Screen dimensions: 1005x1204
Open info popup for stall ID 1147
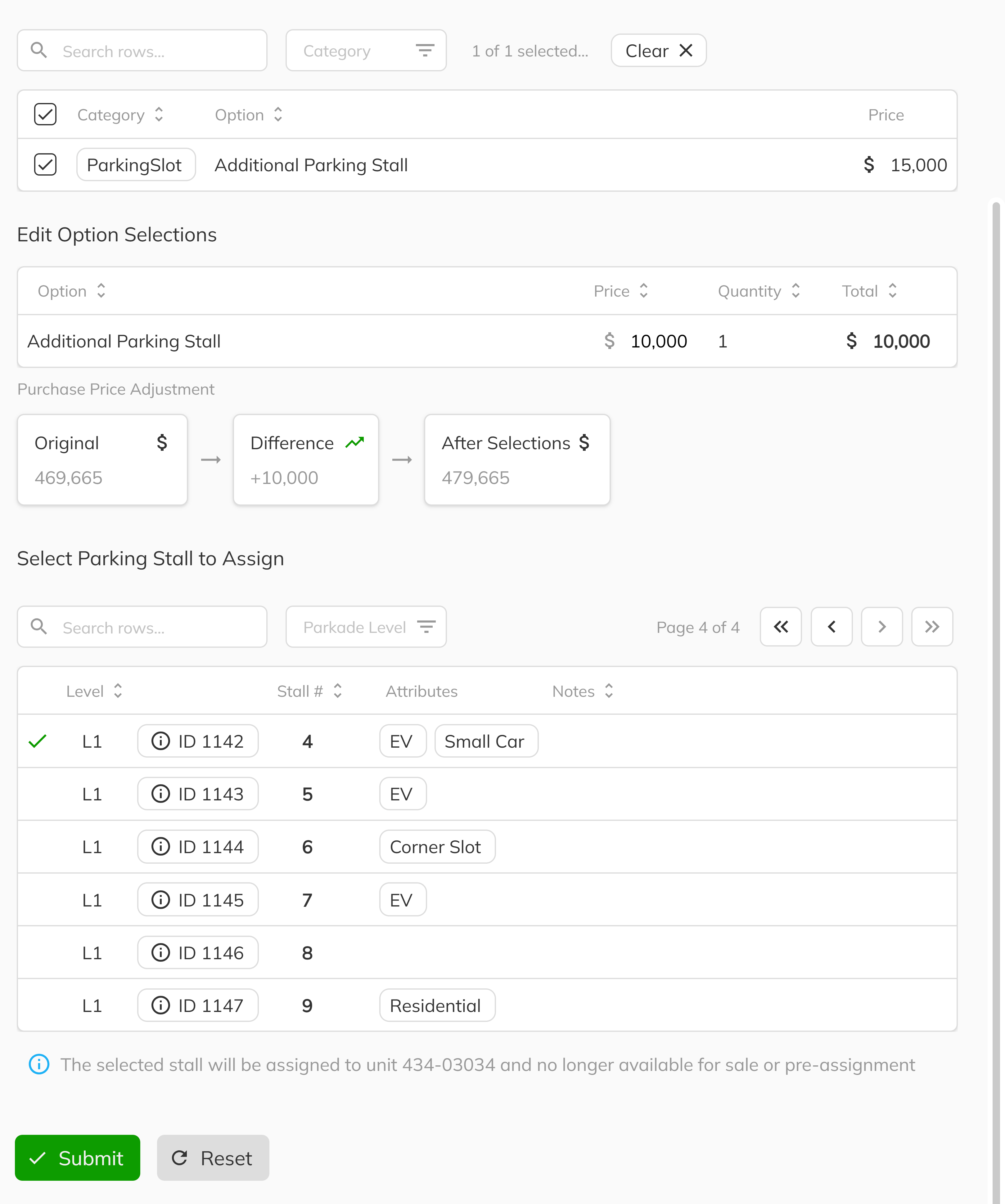[x=160, y=1005]
